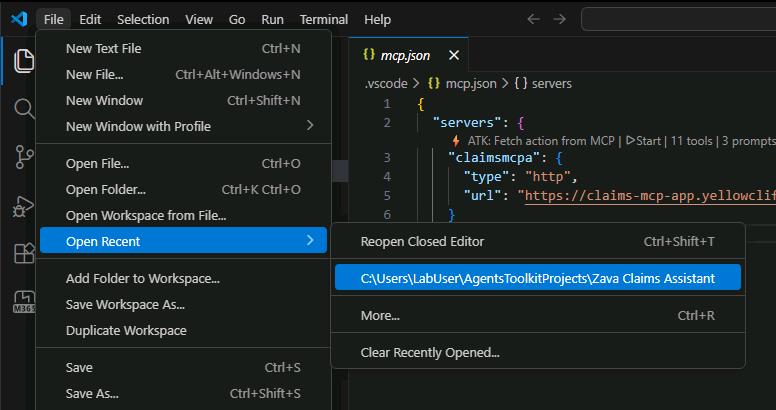Image resolution: width=776 pixels, height=410 pixels.
Task: Click the "claimsmcpa" key text
Action: coord(494,158)
